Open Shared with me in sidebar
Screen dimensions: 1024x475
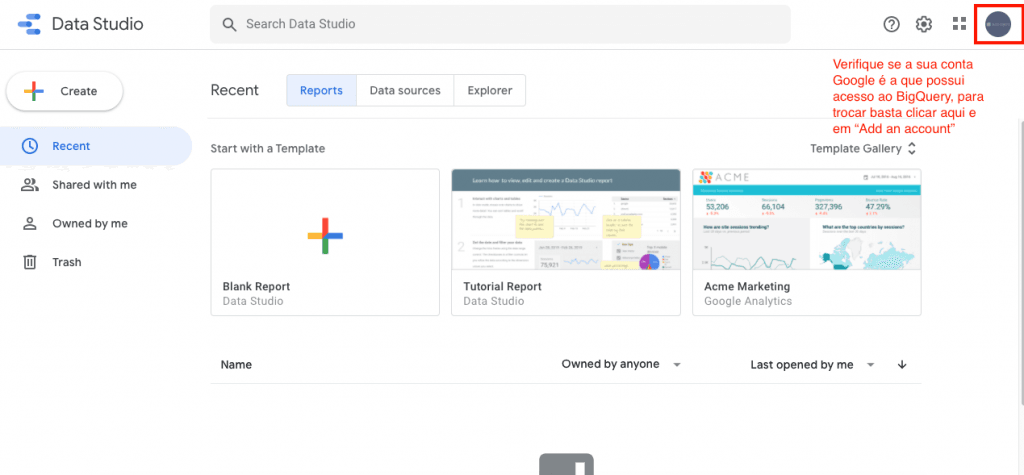[94, 185]
